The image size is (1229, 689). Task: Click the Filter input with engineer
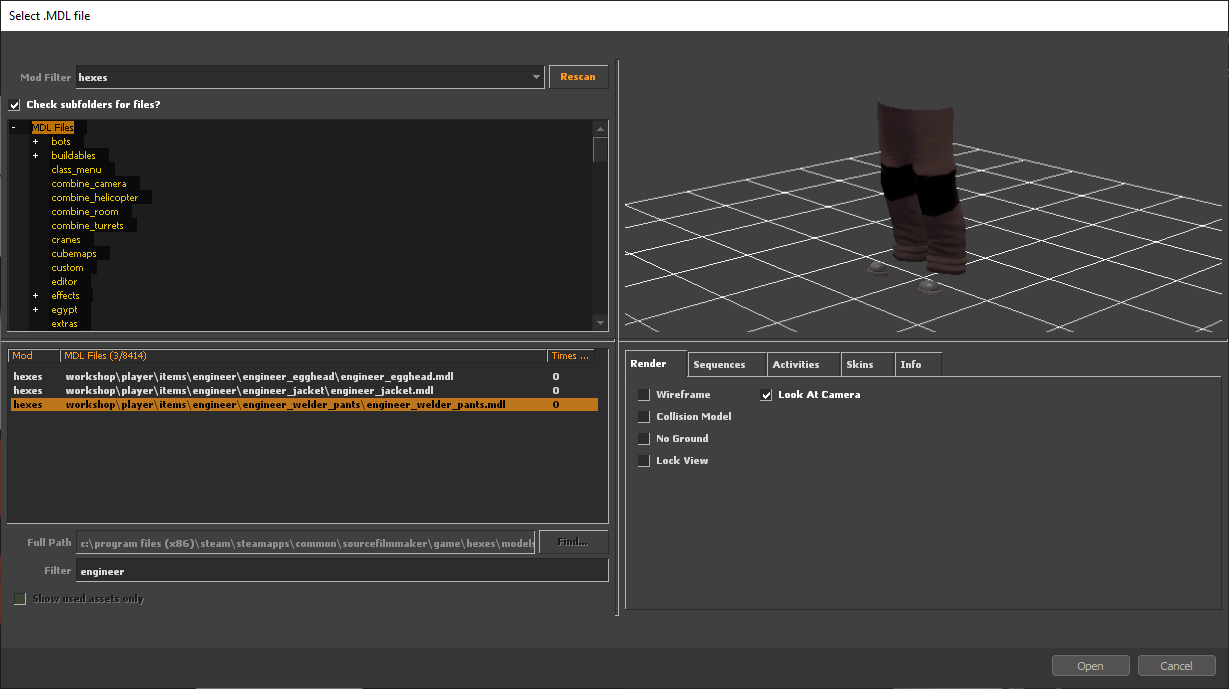[x=342, y=570]
